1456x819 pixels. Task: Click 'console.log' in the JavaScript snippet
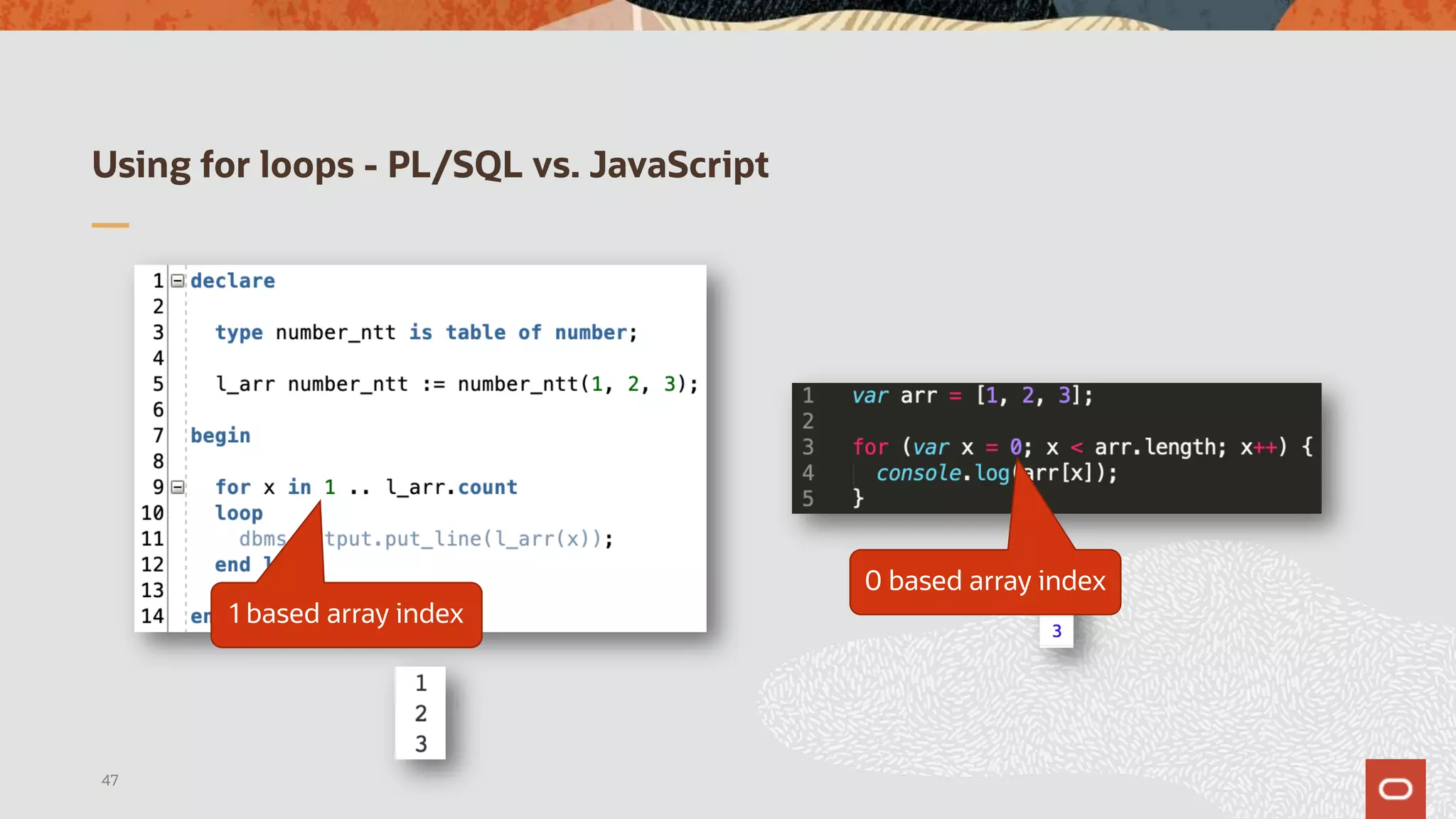coord(943,473)
